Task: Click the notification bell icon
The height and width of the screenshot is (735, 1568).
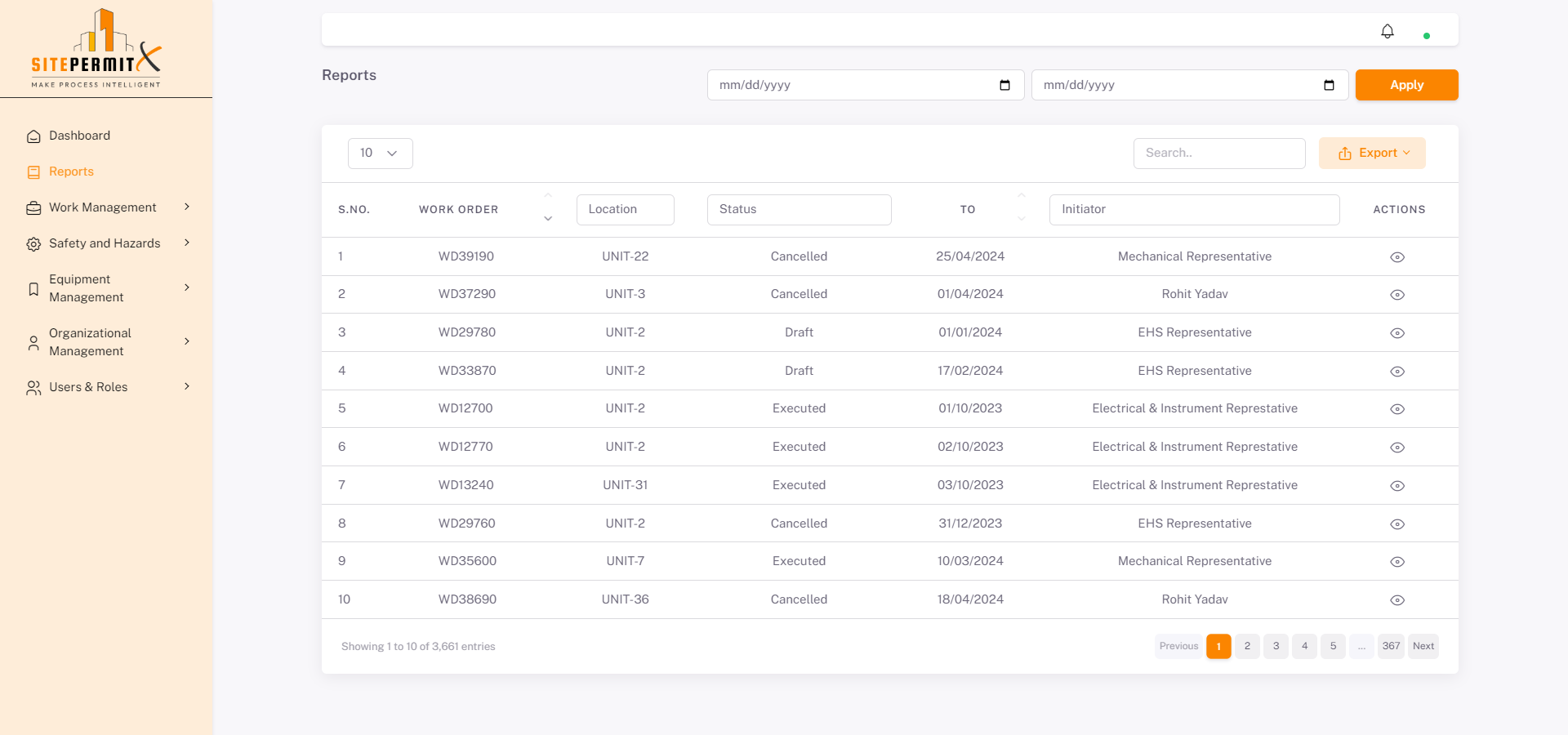Action: [x=1387, y=31]
